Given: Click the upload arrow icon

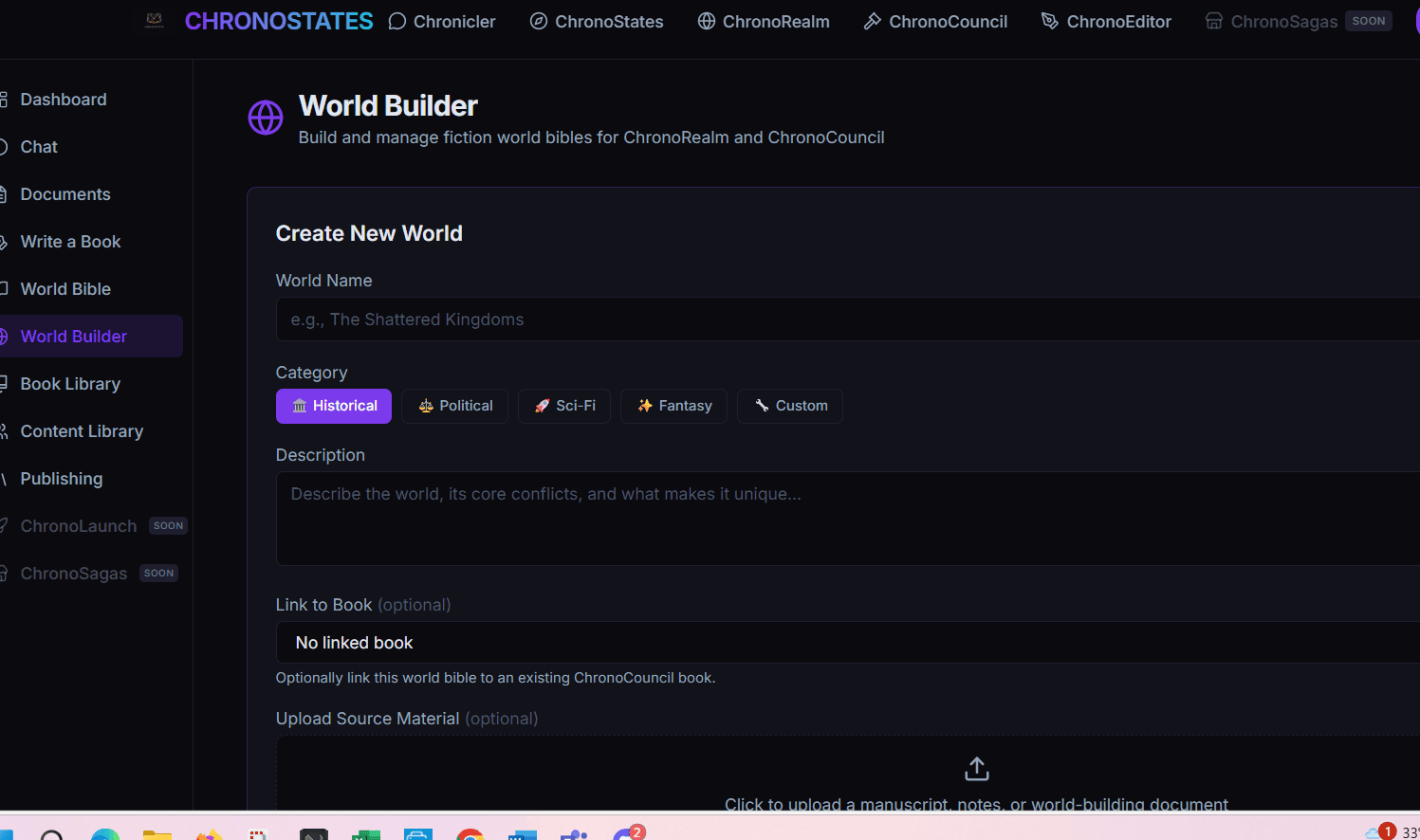Looking at the screenshot, I should click(976, 769).
